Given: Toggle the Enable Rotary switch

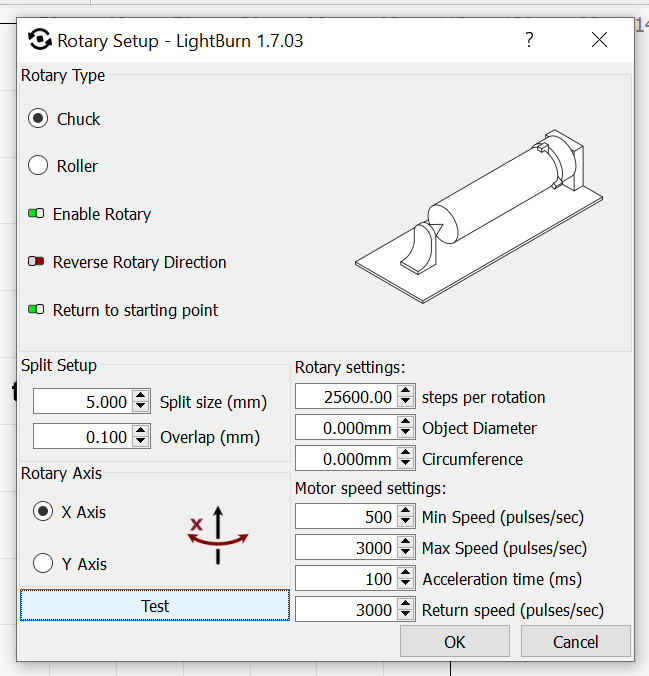Looking at the screenshot, I should point(36,214).
